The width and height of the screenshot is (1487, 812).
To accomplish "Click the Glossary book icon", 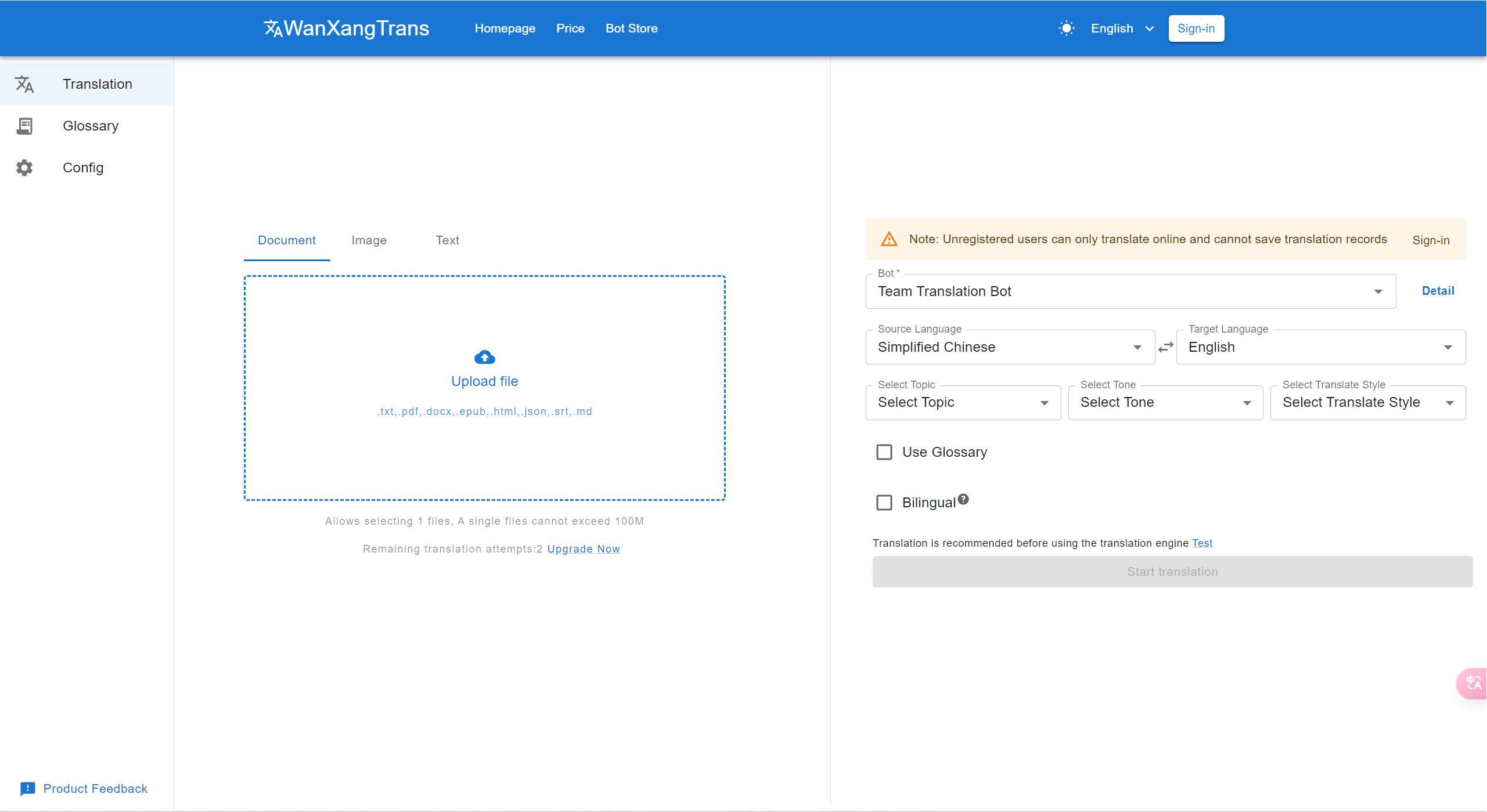I will (24, 126).
